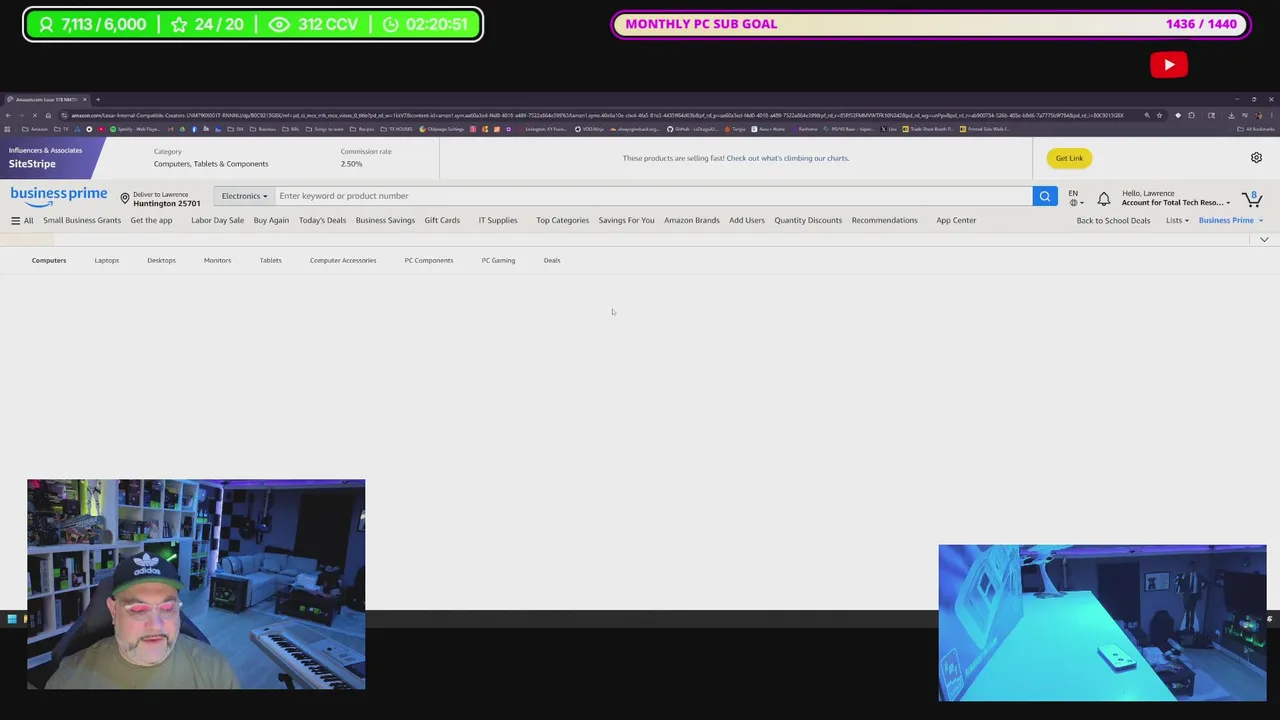The width and height of the screenshot is (1280, 720).
Task: Open the All Bookmarks folder
Action: [1256, 129]
